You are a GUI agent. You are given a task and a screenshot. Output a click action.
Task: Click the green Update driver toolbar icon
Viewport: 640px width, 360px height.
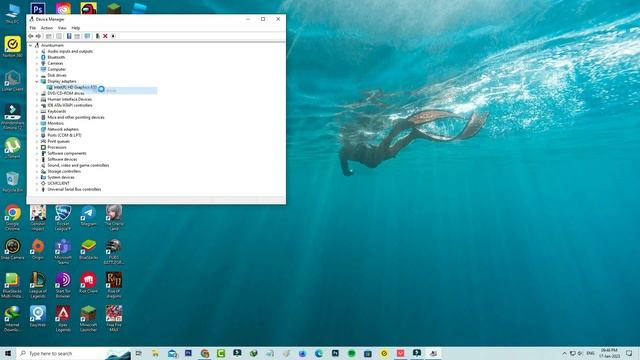tap(98, 36)
